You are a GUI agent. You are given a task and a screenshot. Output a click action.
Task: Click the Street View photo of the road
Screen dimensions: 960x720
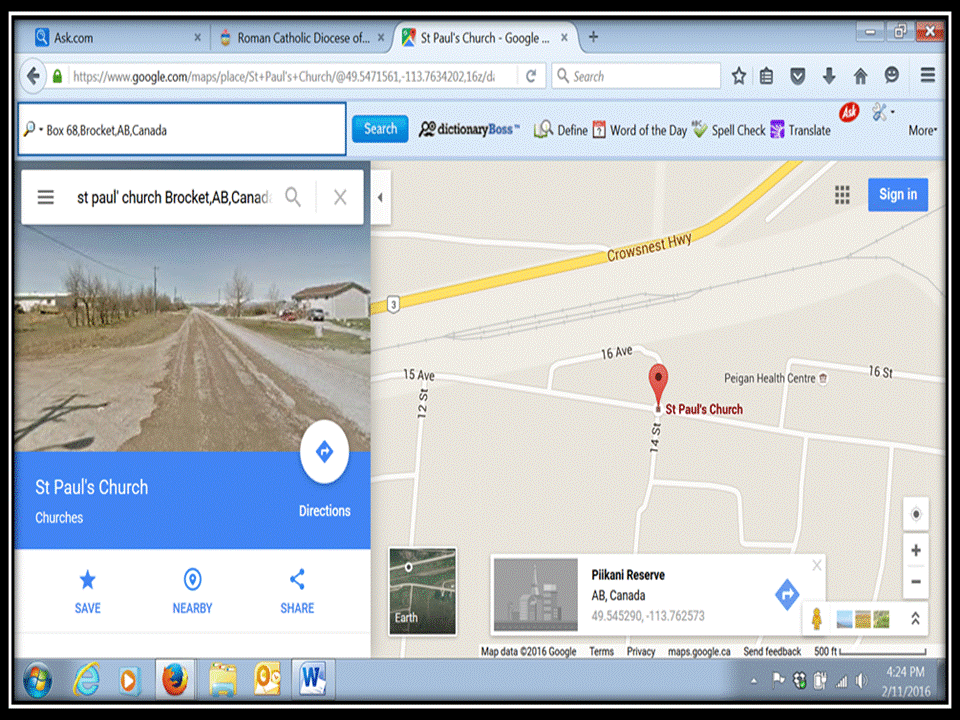coord(192,338)
